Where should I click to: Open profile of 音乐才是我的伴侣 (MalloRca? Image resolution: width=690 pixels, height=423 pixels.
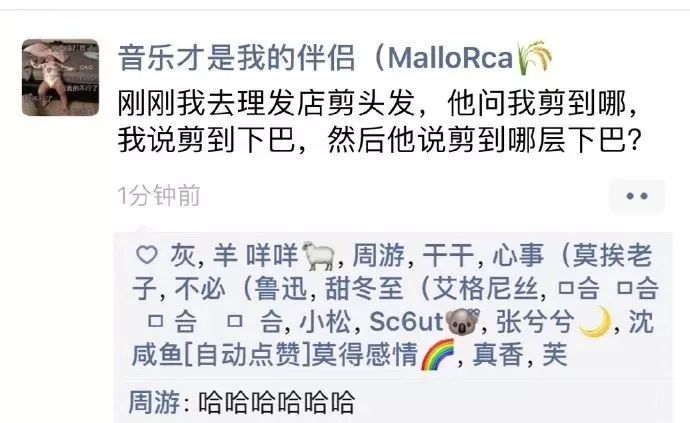[x=335, y=58]
